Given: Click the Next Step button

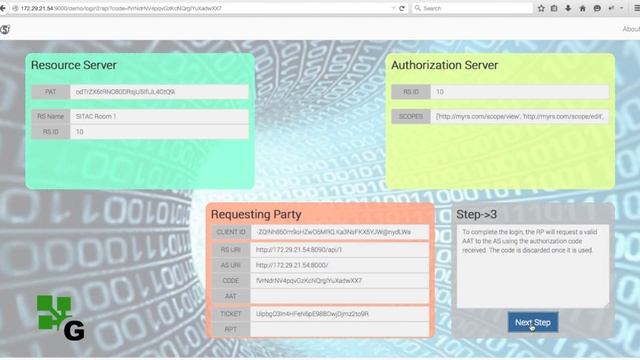Looking at the screenshot, I should point(533,322).
